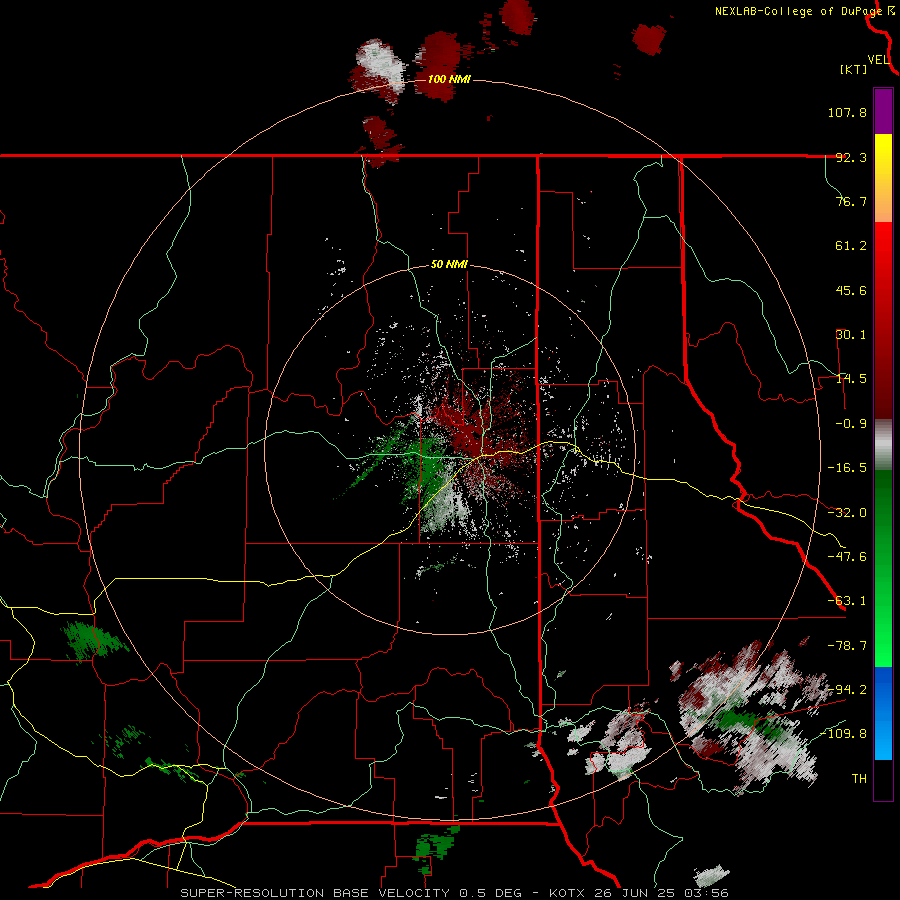
Task: Click the -47.6 velocity scale value
Action: click(x=847, y=557)
